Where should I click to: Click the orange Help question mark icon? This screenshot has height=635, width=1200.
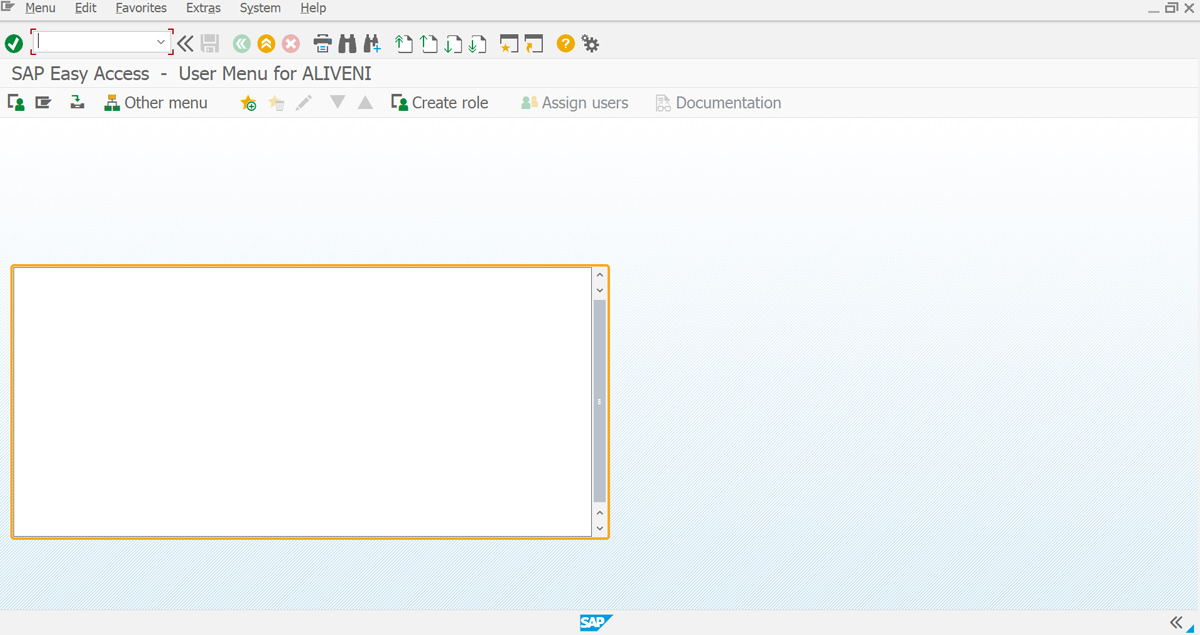pos(566,43)
